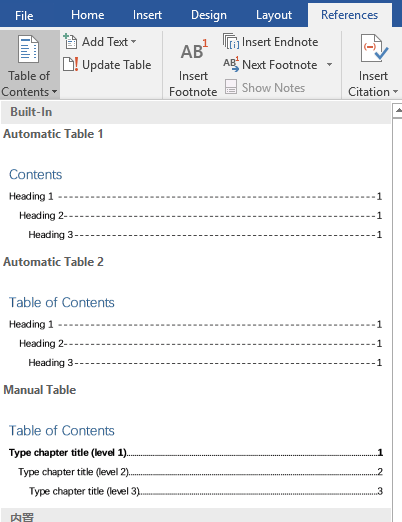Expand the Table of Contents dropdown arrow
The image size is (402, 522).
click(54, 92)
